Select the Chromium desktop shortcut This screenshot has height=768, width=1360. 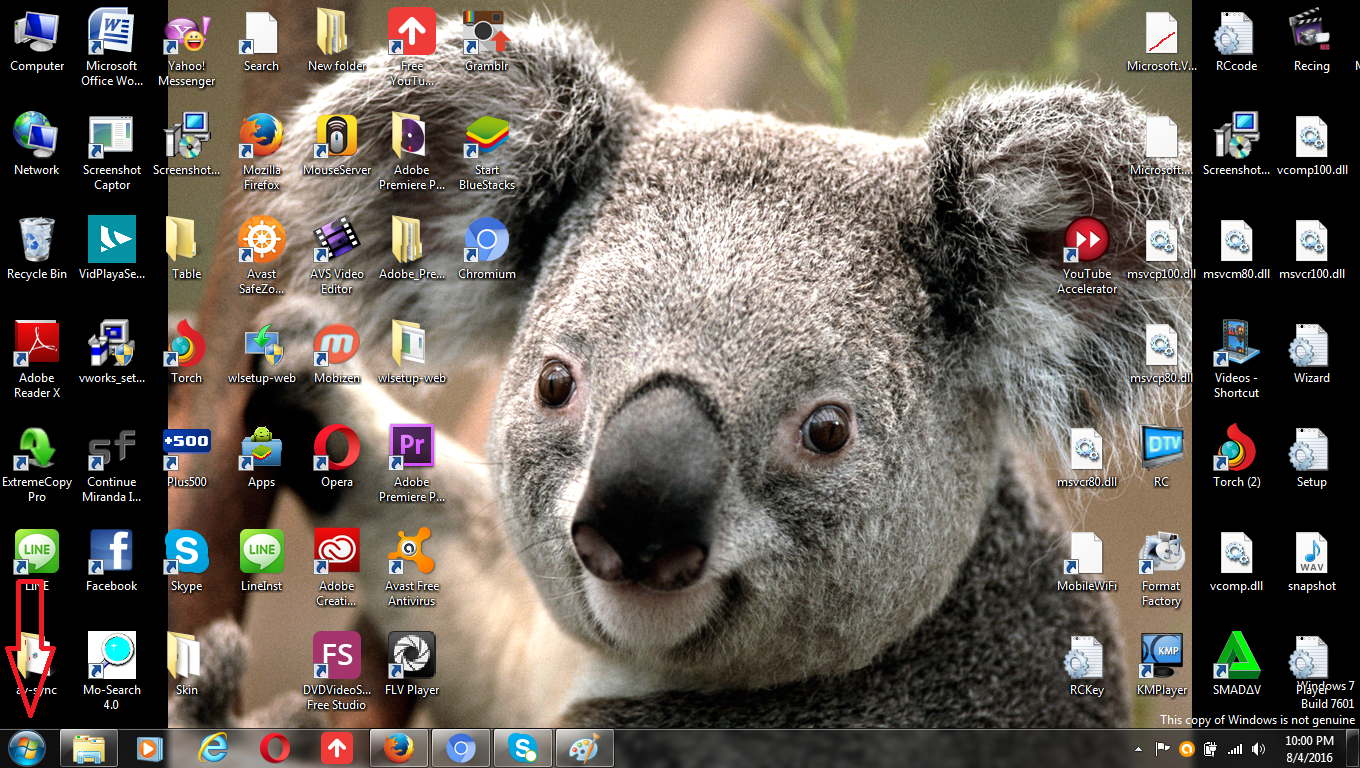(487, 250)
